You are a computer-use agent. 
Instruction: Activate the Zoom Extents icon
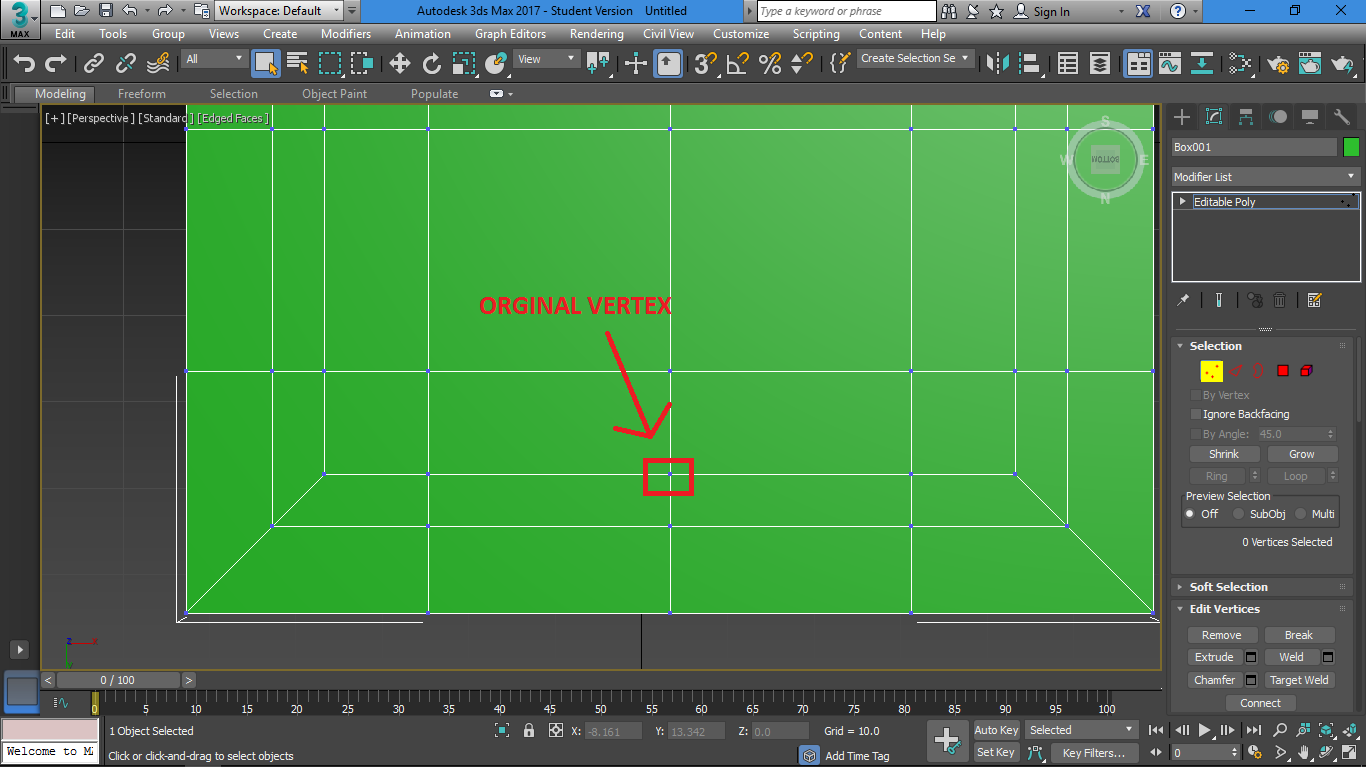tap(1326, 731)
